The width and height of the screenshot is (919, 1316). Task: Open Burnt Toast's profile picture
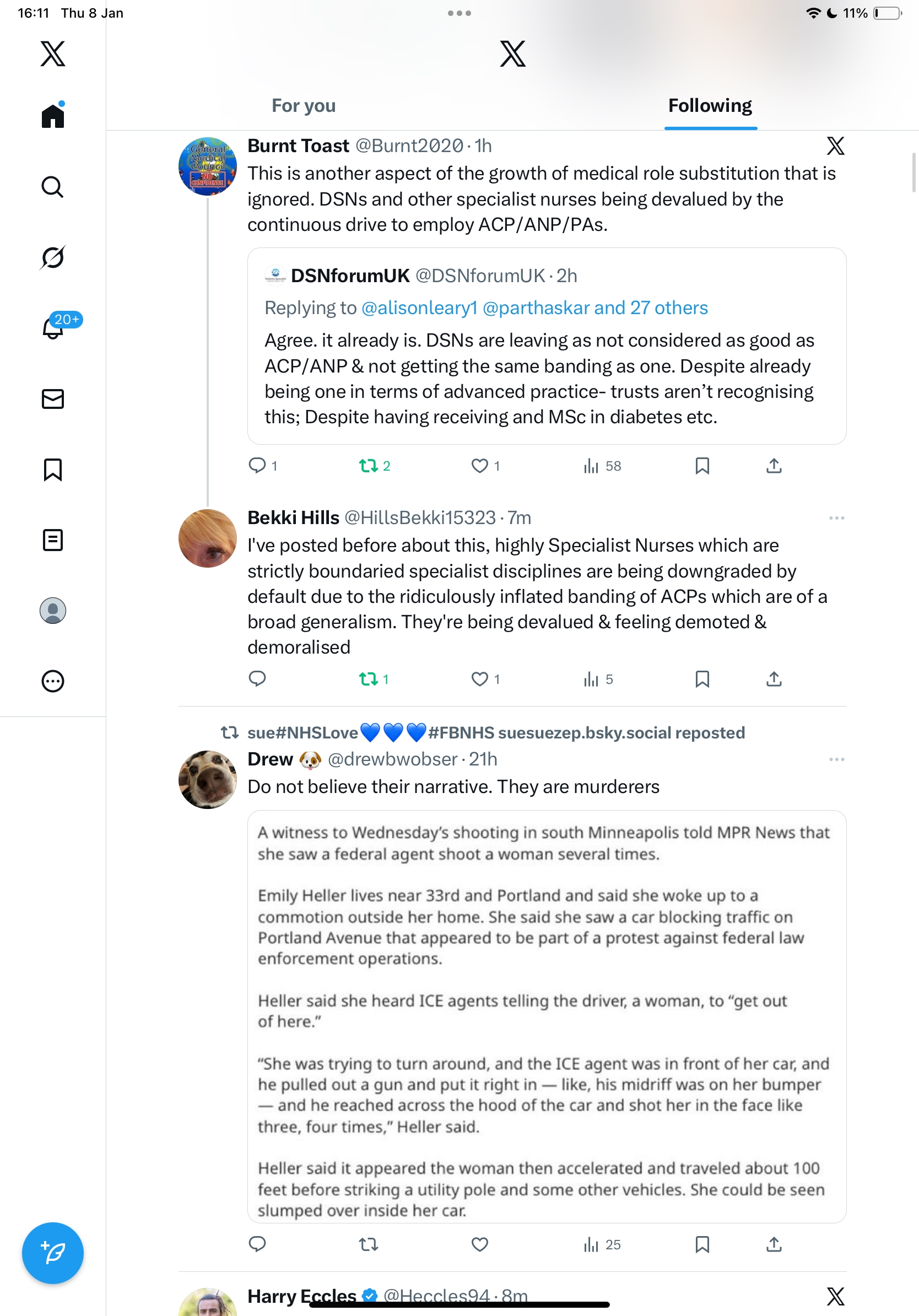[207, 166]
